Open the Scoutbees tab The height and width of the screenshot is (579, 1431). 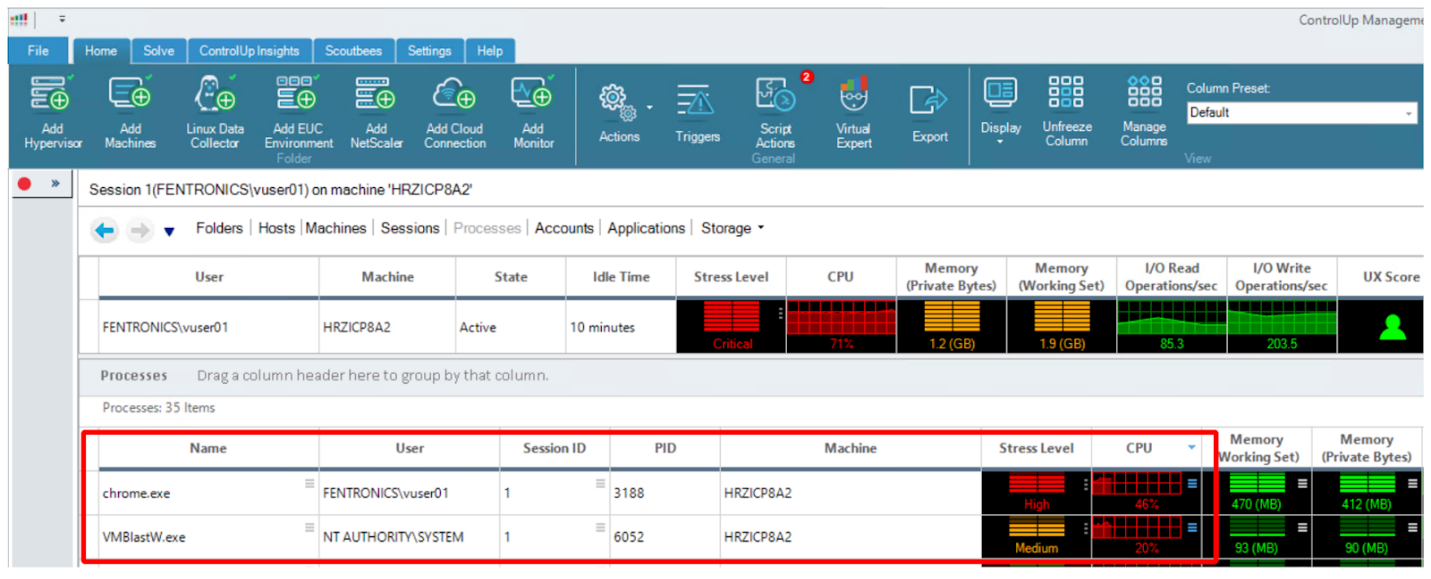(x=353, y=51)
